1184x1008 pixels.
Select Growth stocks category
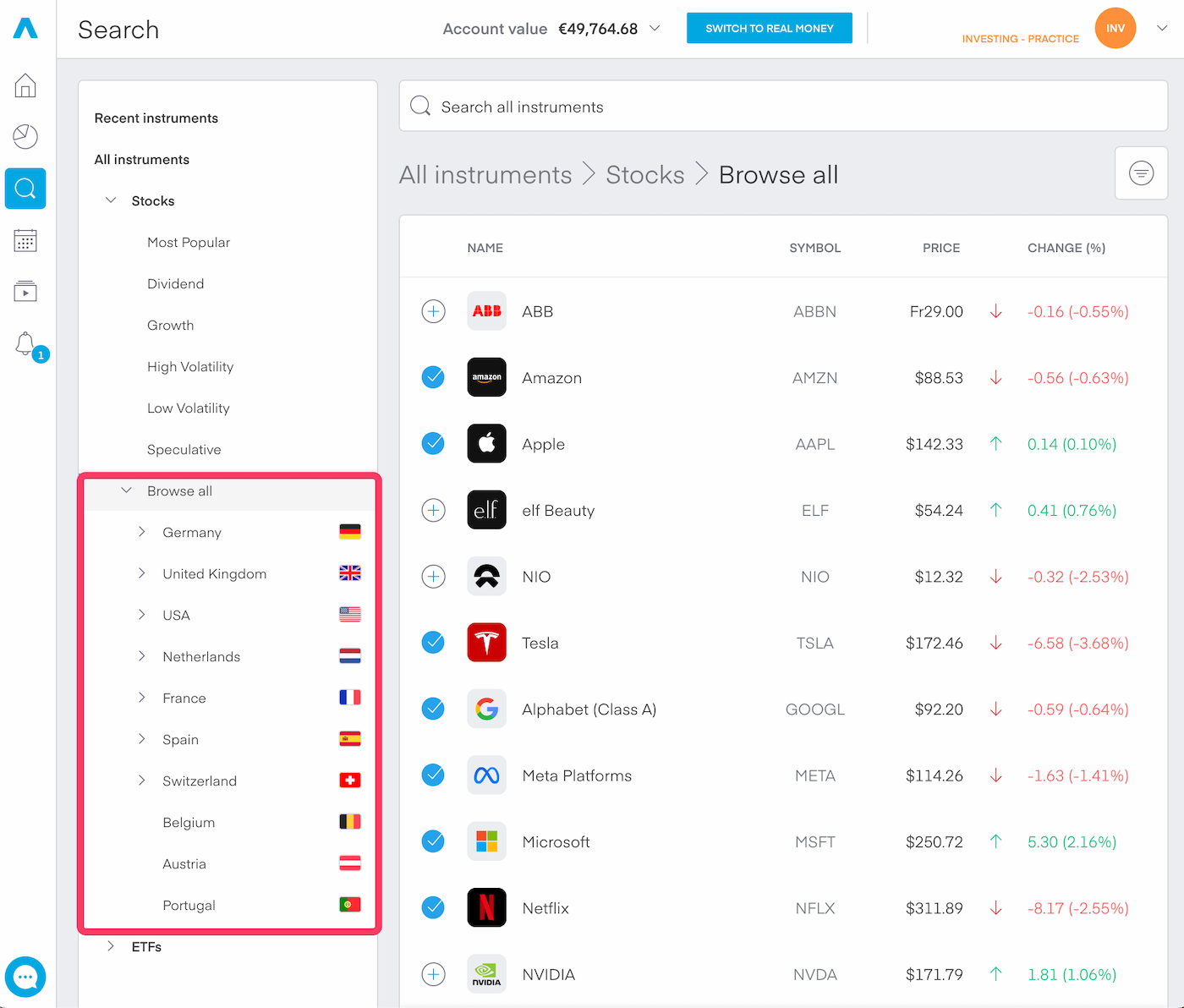point(170,325)
